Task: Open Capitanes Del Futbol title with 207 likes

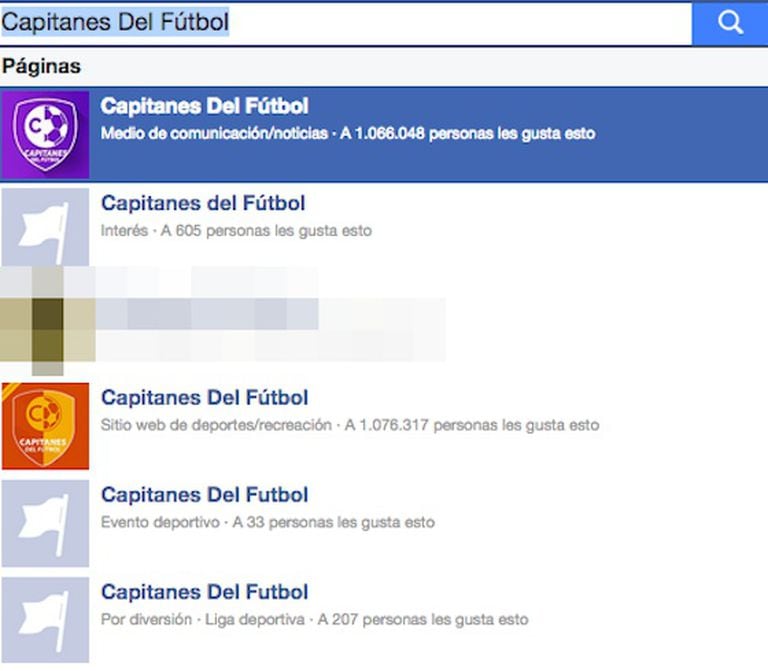Action: tap(205, 592)
